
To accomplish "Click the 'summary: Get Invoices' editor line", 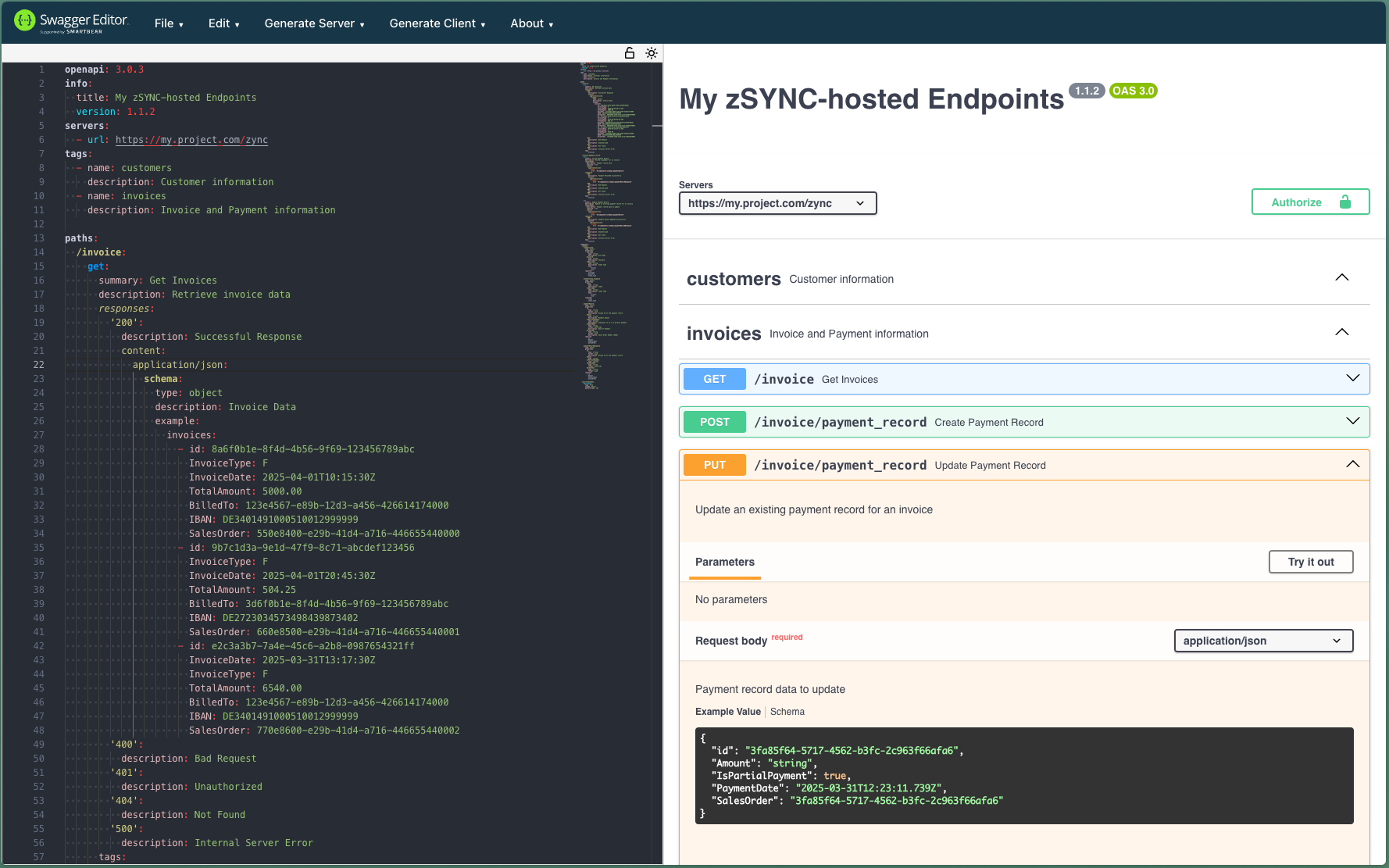I will point(158,280).
